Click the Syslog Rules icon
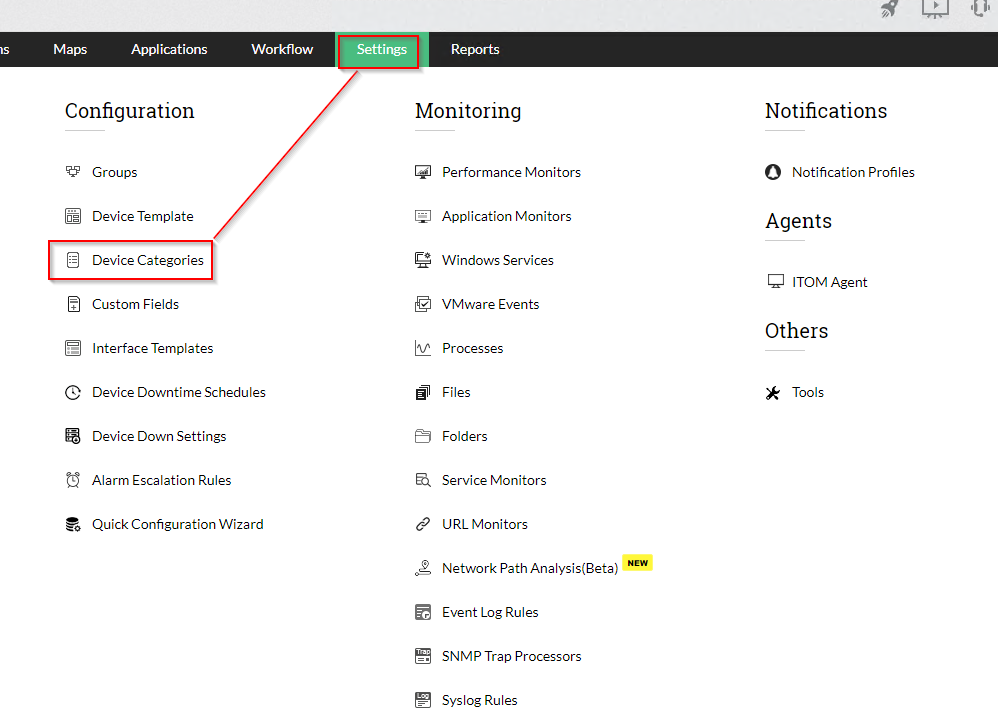The height and width of the screenshot is (719, 998). 423,700
